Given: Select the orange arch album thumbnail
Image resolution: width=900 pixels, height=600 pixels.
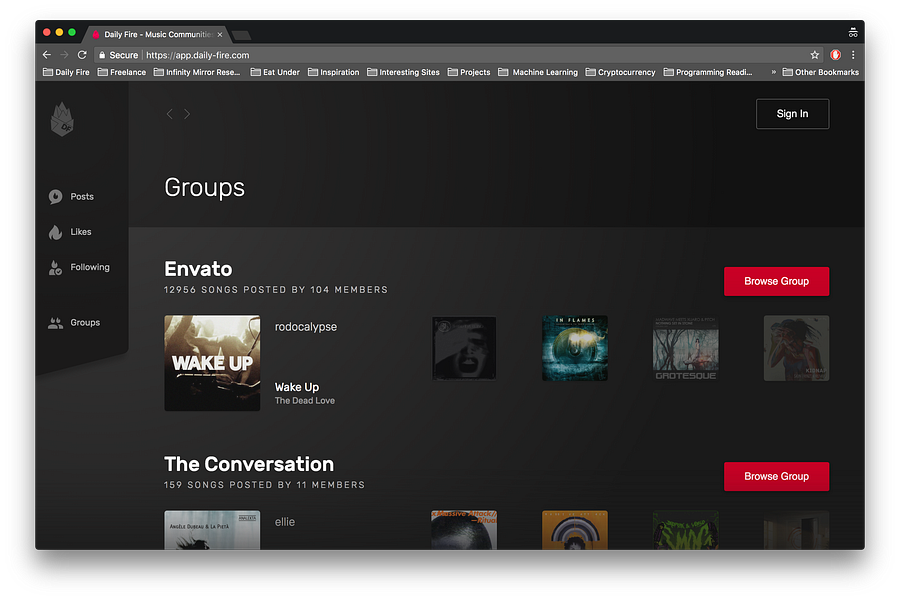Looking at the screenshot, I should (575, 530).
